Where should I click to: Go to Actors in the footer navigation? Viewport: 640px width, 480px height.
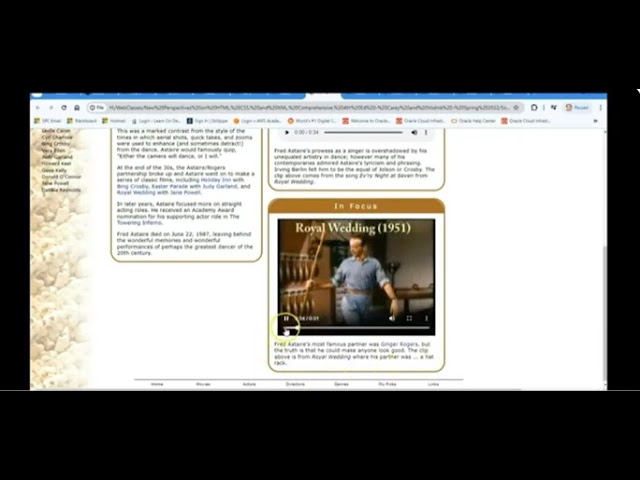click(x=249, y=384)
